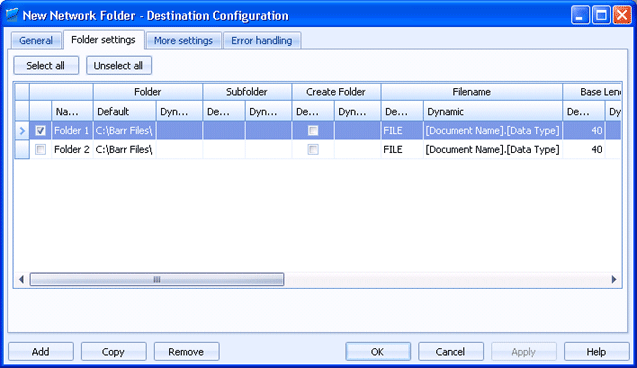Click Folder 2 FILE filename default cell

tap(402, 149)
